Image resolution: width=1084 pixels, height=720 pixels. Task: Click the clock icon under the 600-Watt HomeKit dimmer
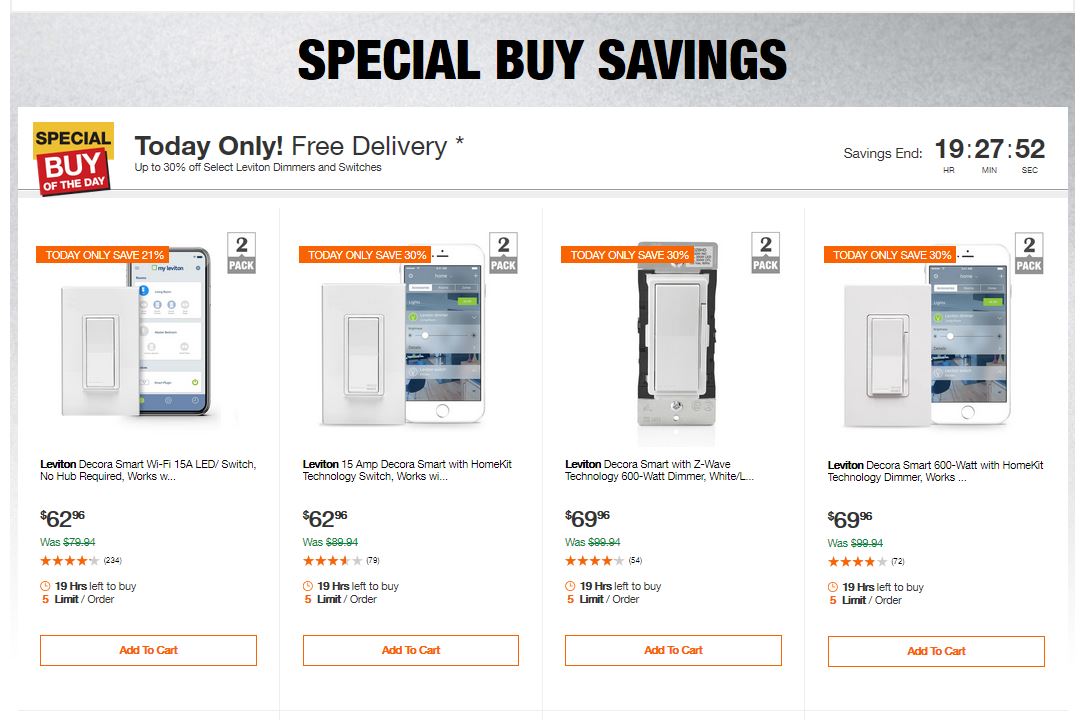[x=833, y=587]
